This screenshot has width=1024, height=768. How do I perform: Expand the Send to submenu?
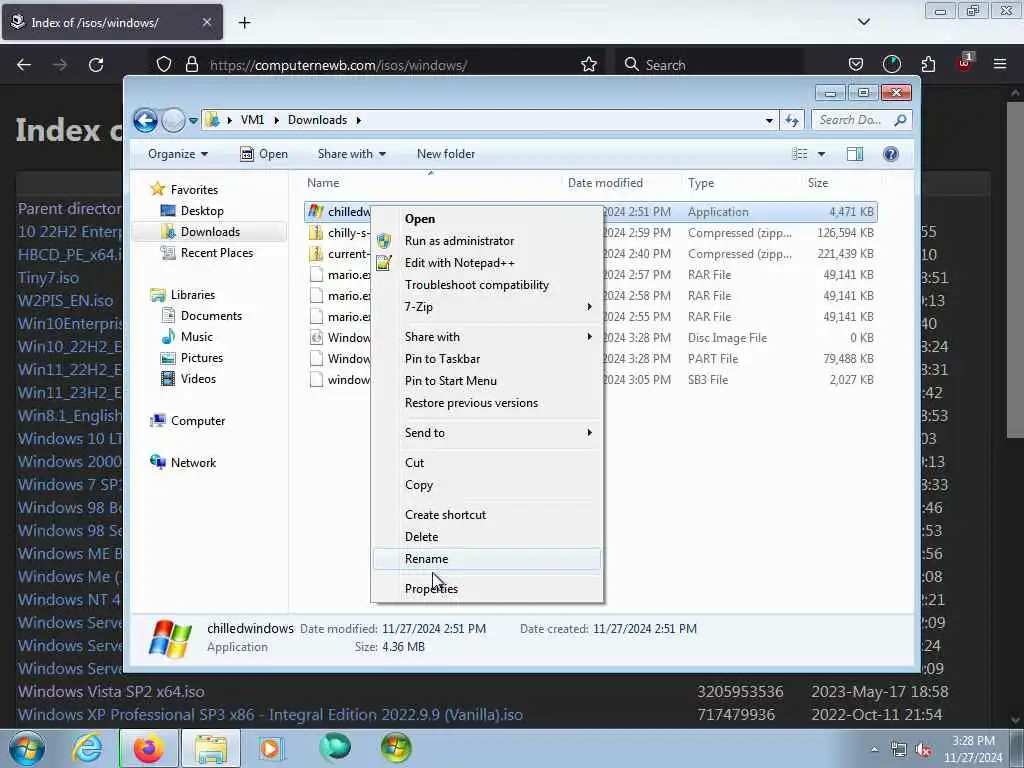(x=487, y=433)
